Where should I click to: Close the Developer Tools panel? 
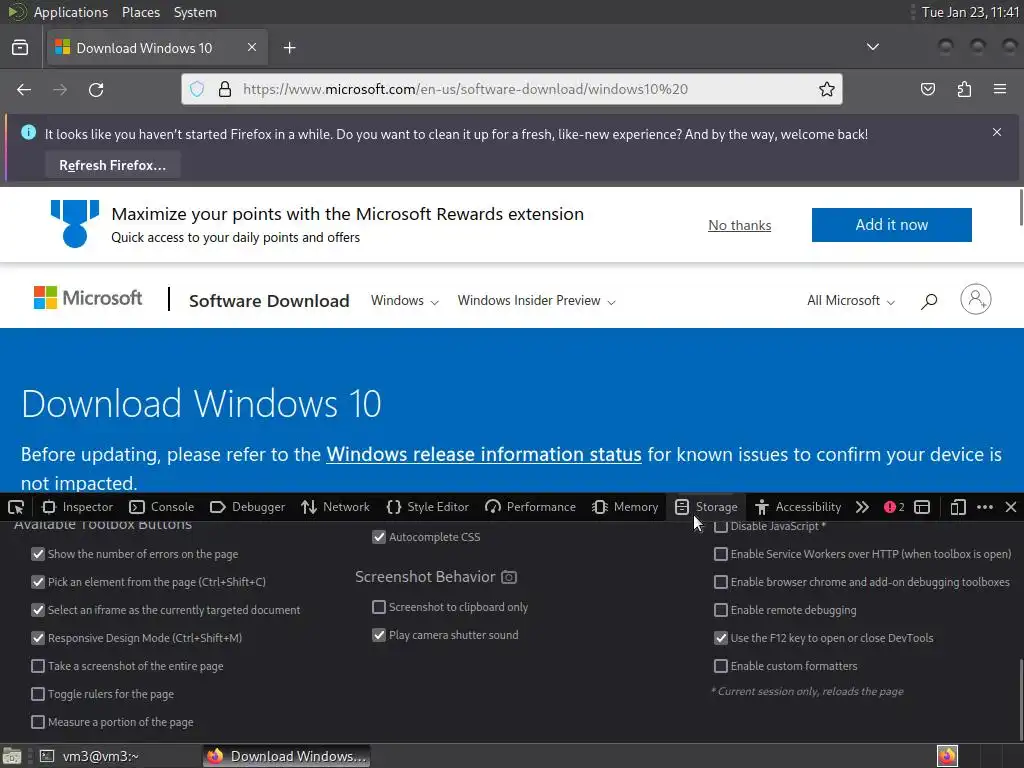pos(1010,507)
